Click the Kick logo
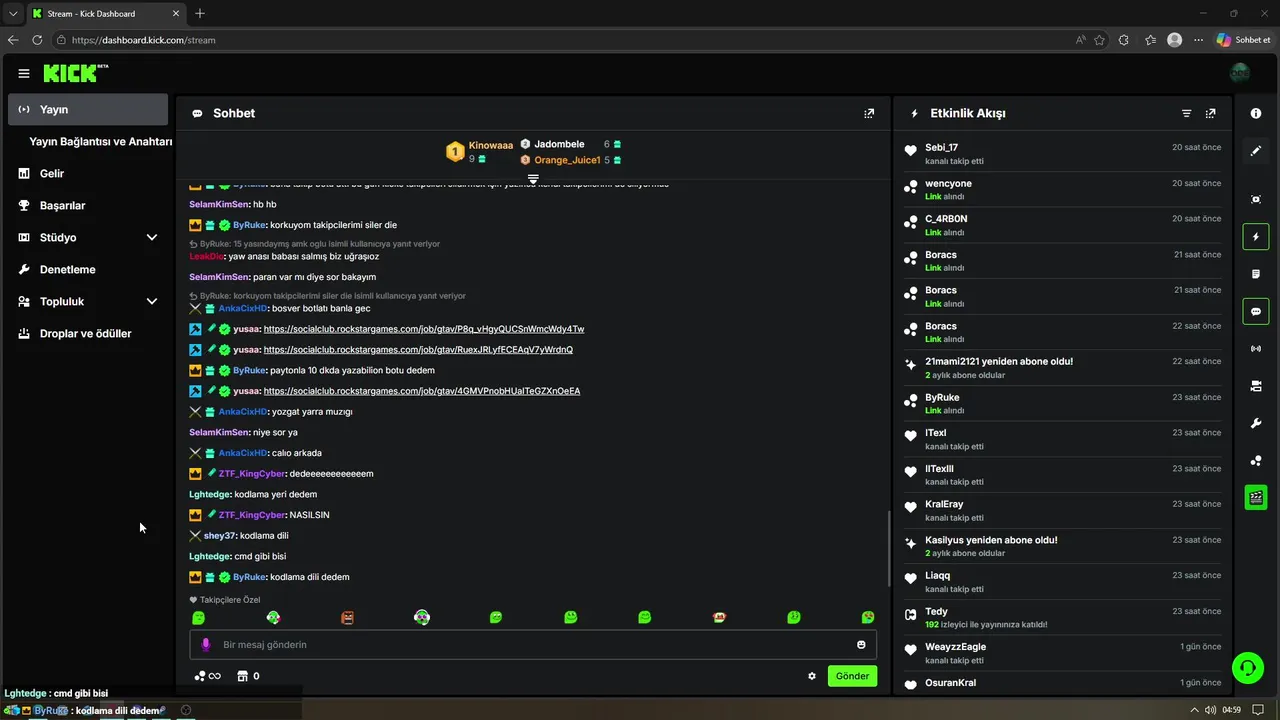This screenshot has width=1280, height=720. (75, 73)
